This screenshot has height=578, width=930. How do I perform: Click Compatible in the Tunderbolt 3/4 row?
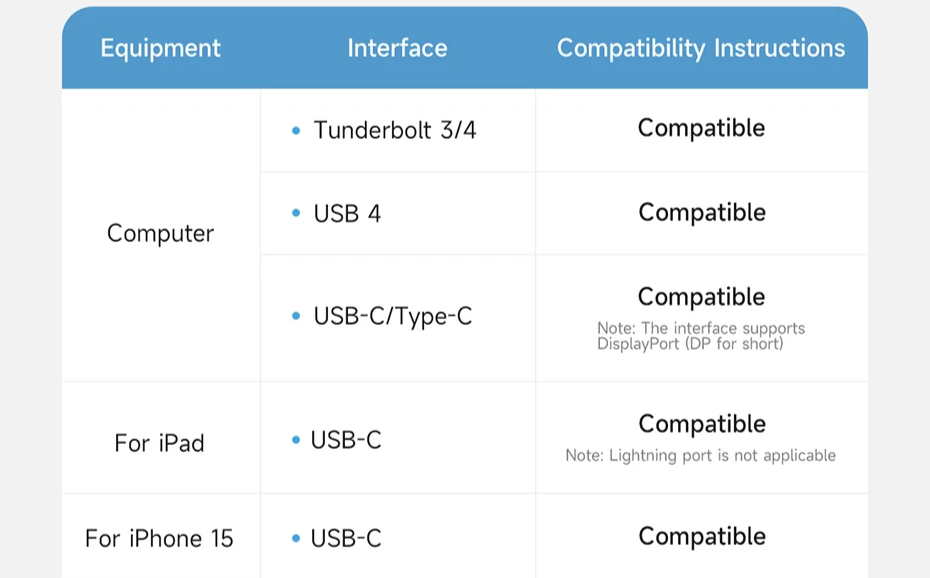click(701, 128)
